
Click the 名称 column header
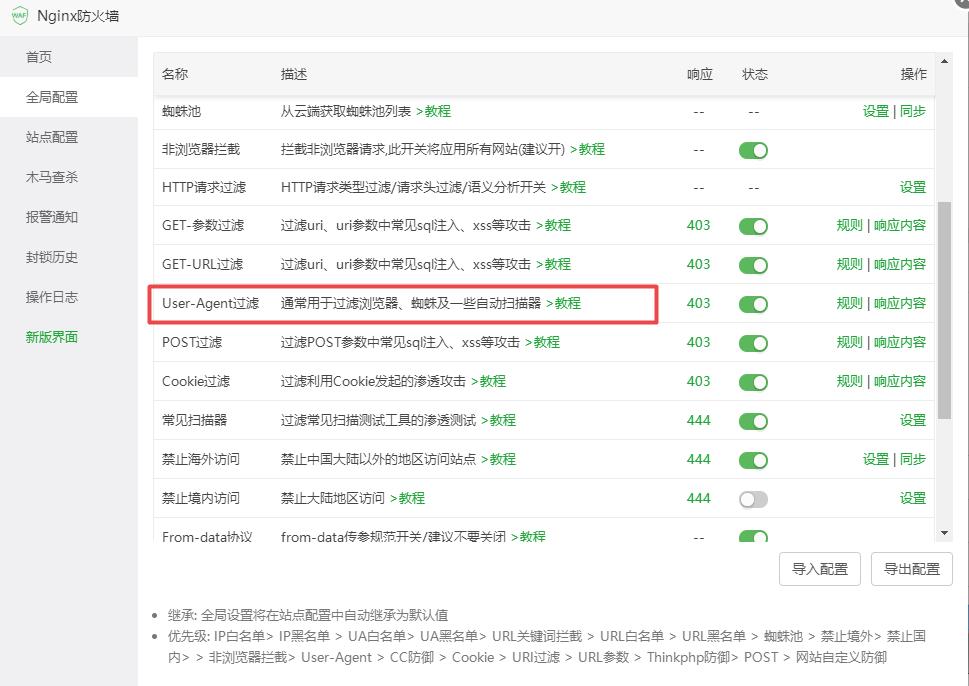(x=175, y=74)
